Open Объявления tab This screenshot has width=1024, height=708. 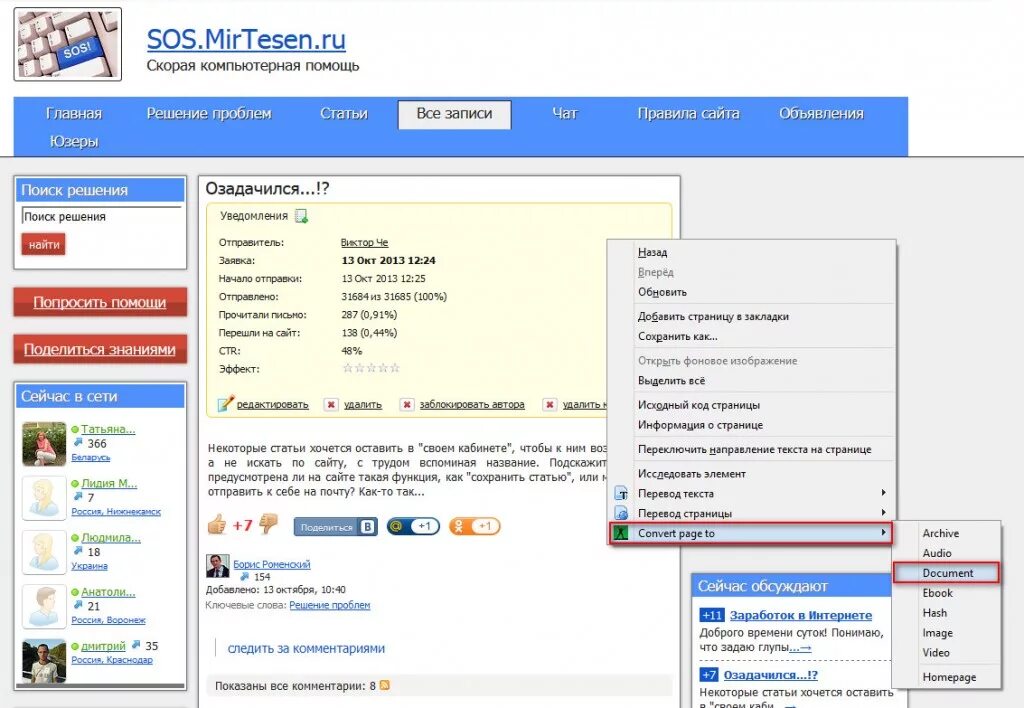[821, 114]
